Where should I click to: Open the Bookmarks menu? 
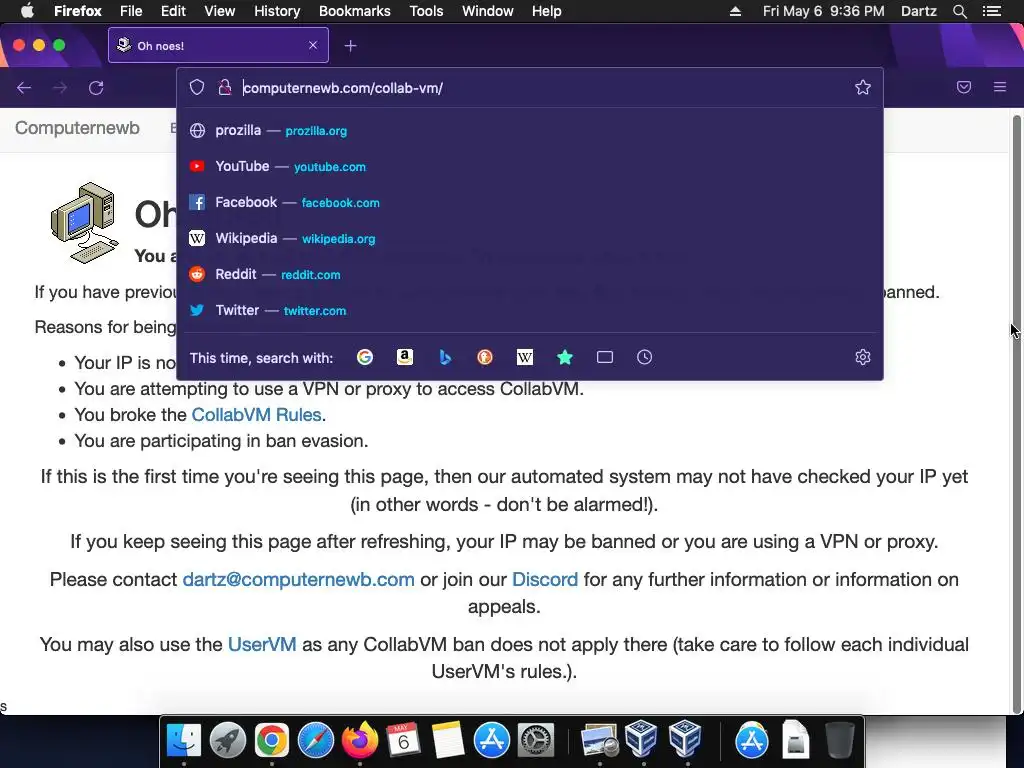(x=355, y=11)
